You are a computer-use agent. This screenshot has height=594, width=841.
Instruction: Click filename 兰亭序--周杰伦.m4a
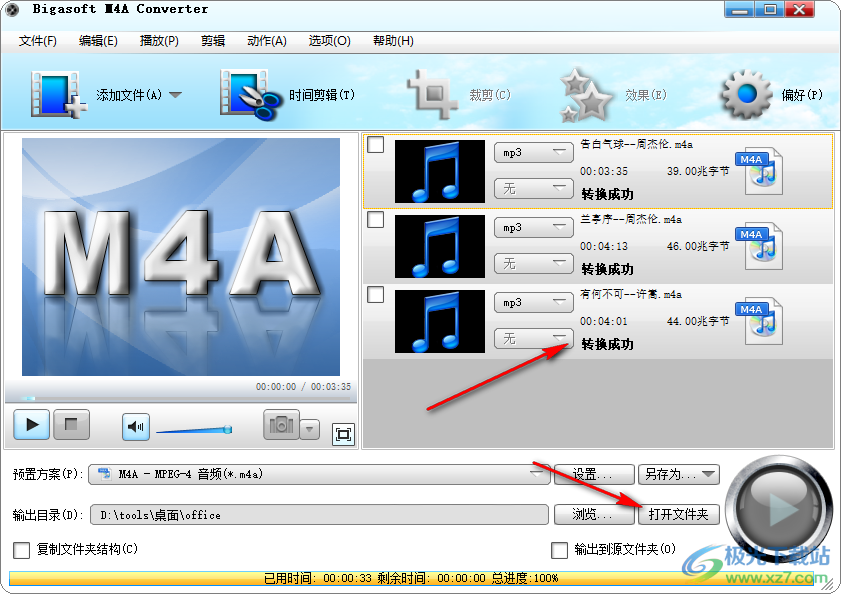[631, 219]
